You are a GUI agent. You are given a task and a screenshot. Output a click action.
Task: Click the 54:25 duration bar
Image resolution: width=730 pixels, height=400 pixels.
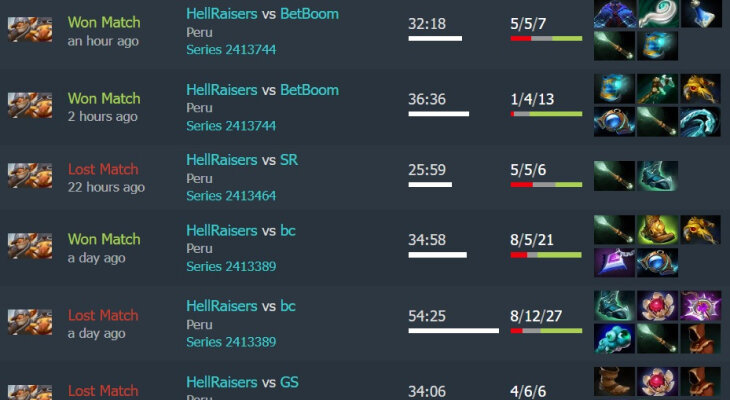[x=453, y=331]
